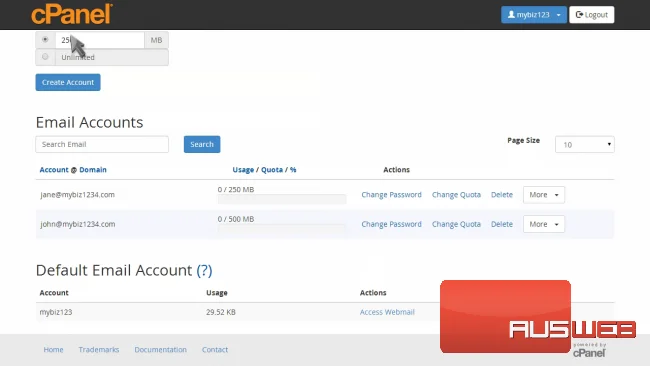Select the MB quota radio button
This screenshot has width=650, height=366.
45,39
